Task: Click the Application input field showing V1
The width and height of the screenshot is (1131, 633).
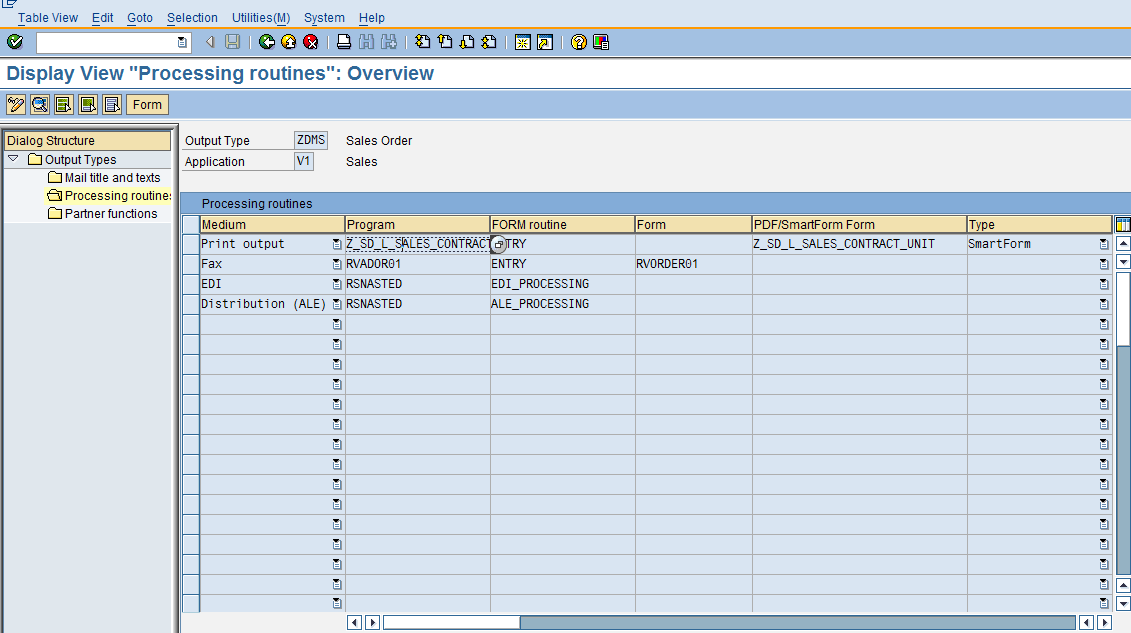Action: click(304, 160)
